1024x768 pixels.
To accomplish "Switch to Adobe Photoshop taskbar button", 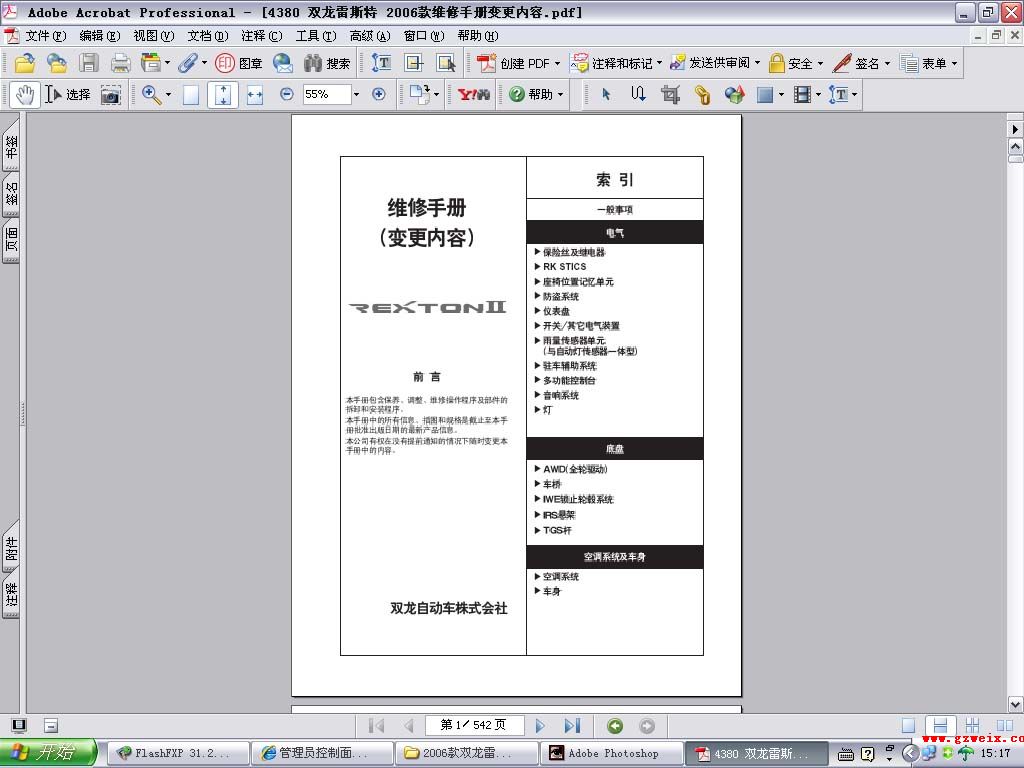I will click(x=612, y=753).
